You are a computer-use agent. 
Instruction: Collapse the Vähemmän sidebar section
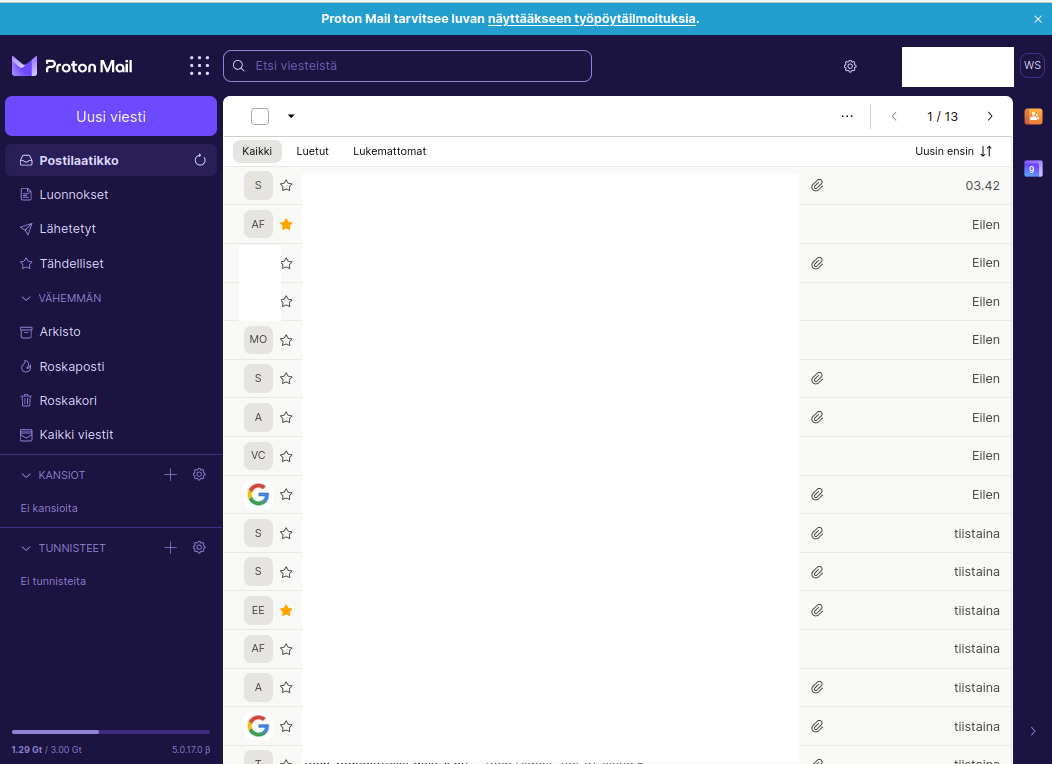(27, 298)
